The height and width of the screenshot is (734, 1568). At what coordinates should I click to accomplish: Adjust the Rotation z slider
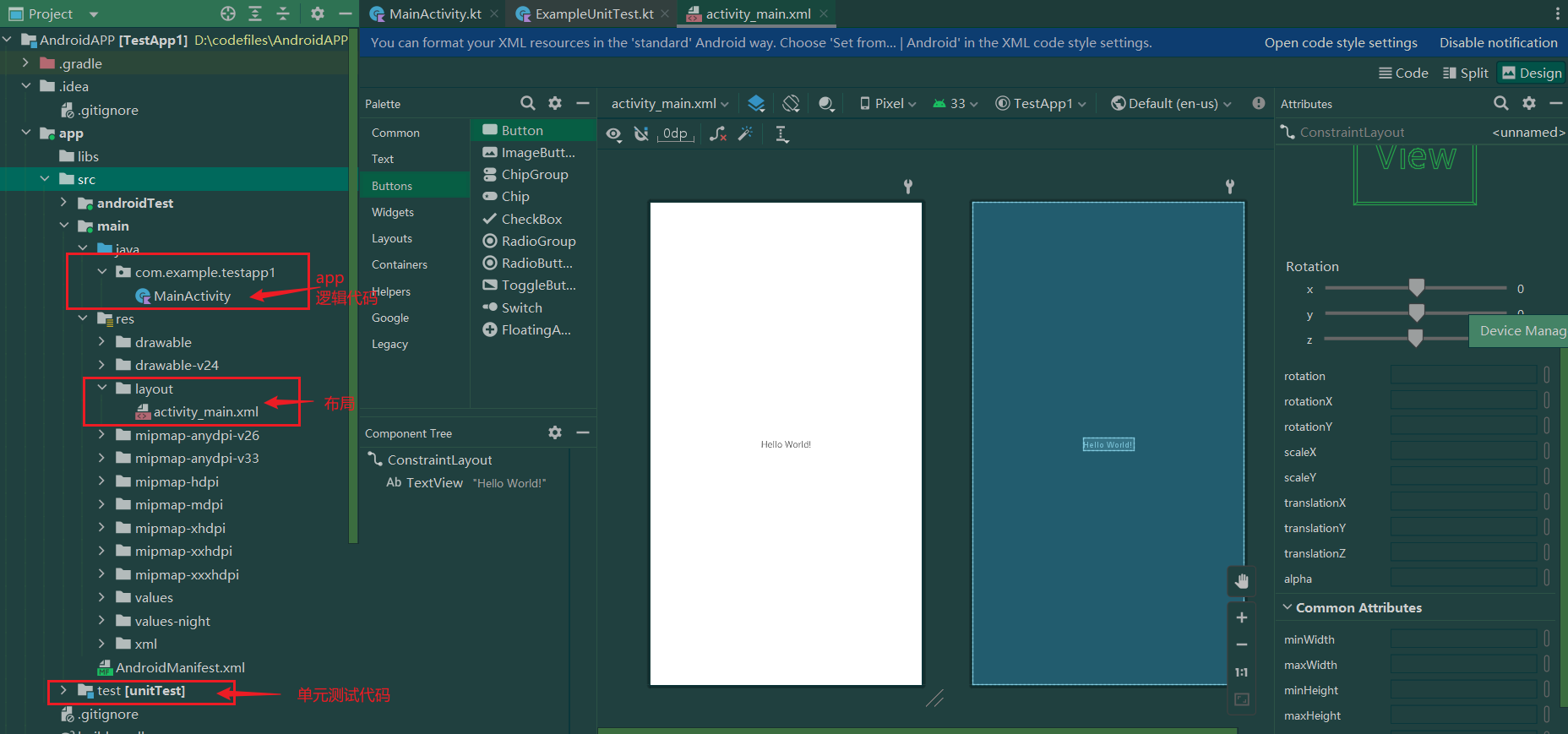pyautogui.click(x=1415, y=339)
